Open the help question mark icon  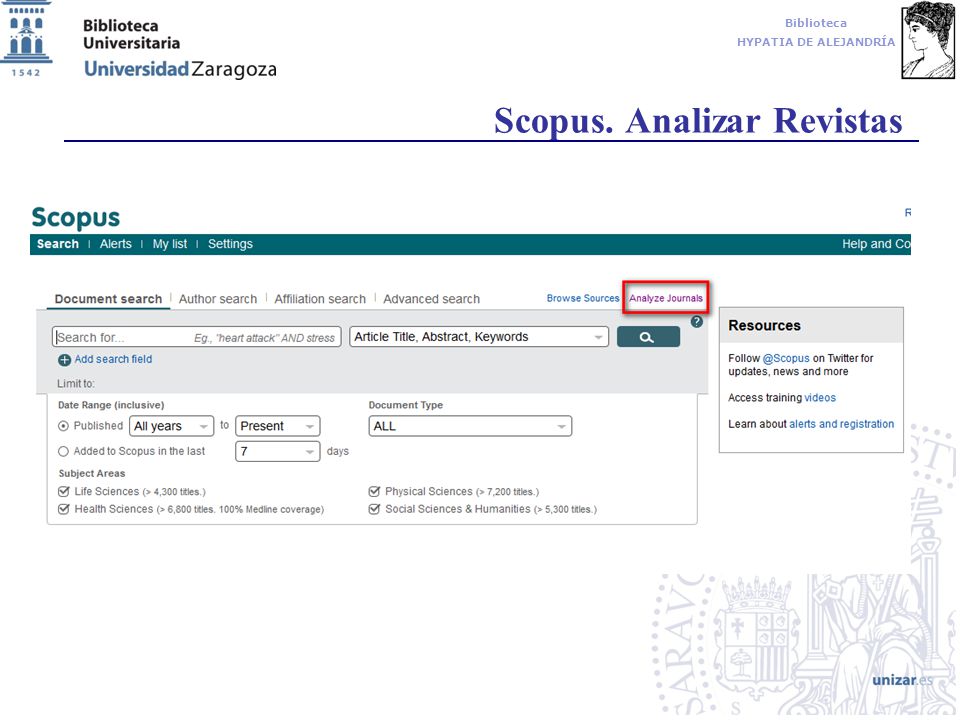tap(696, 322)
